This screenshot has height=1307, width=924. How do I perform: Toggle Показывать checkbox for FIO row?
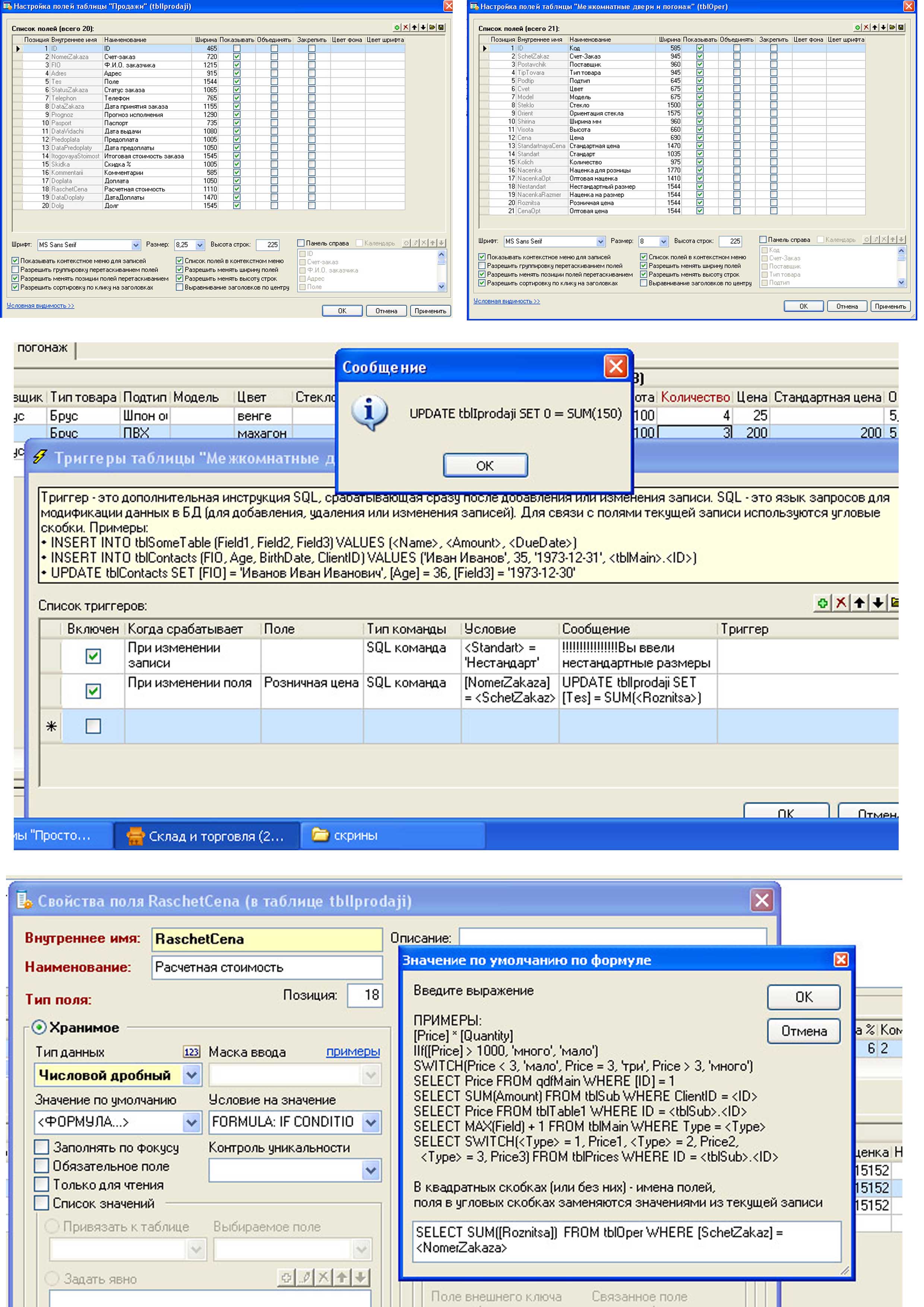(x=237, y=65)
